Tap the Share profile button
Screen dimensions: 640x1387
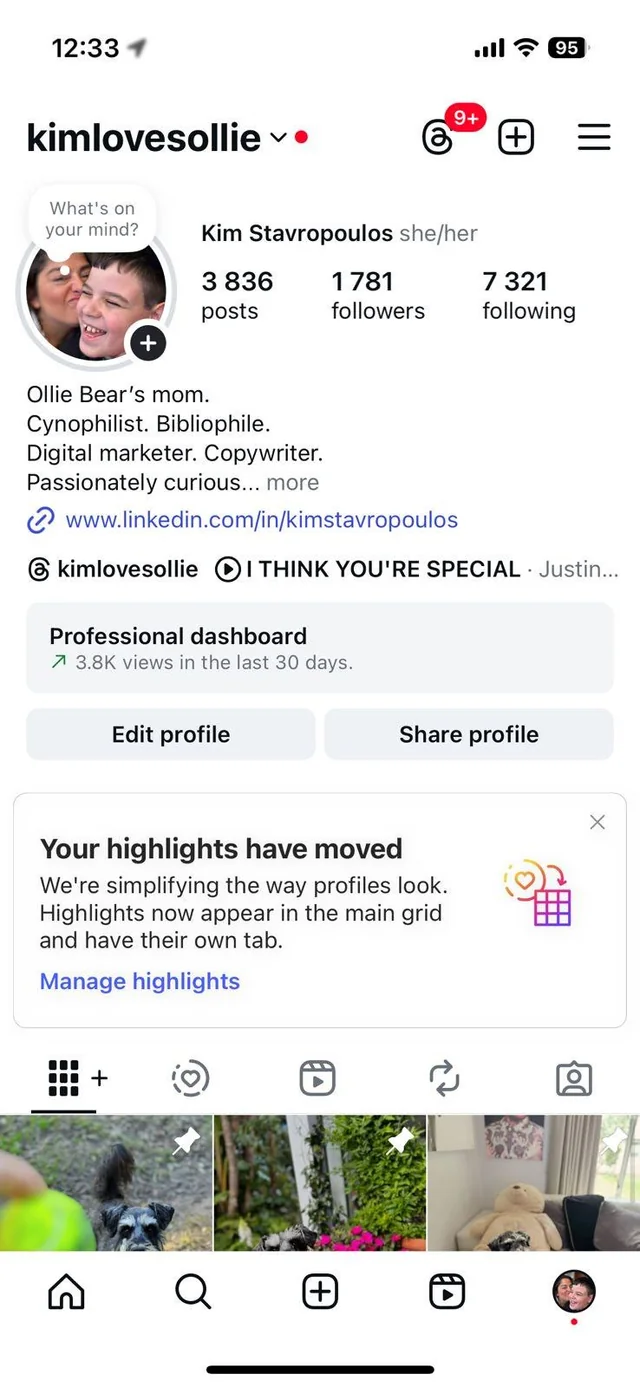coord(469,734)
